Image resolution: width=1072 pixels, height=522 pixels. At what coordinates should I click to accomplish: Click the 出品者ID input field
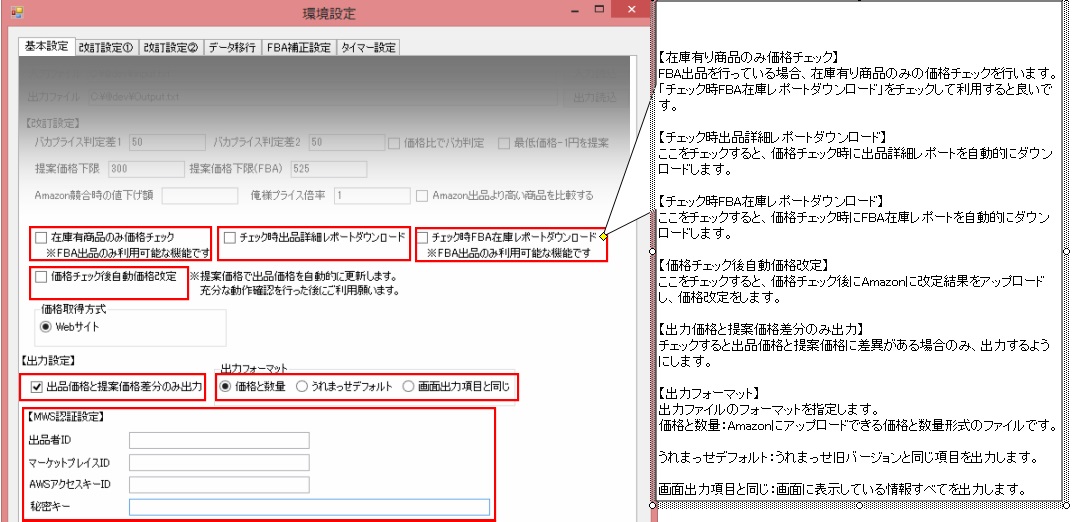click(219, 440)
